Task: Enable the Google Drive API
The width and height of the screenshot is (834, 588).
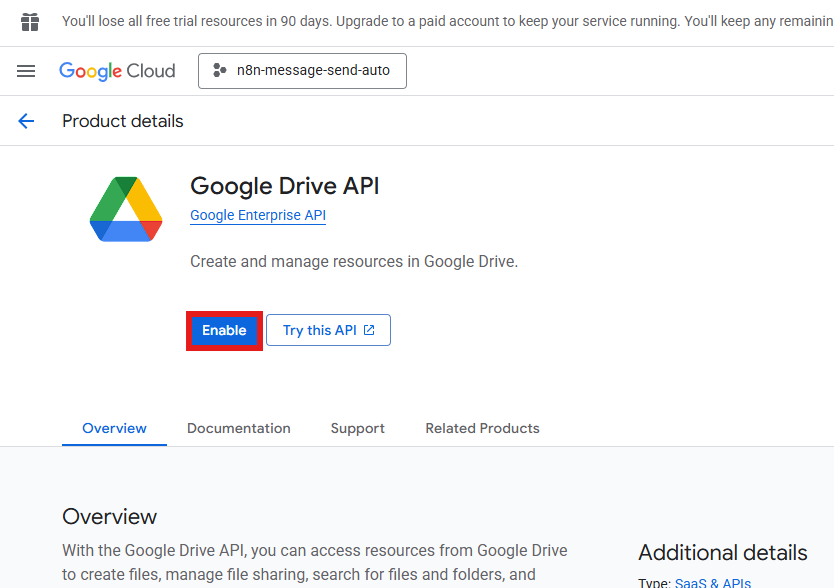Action: [224, 330]
